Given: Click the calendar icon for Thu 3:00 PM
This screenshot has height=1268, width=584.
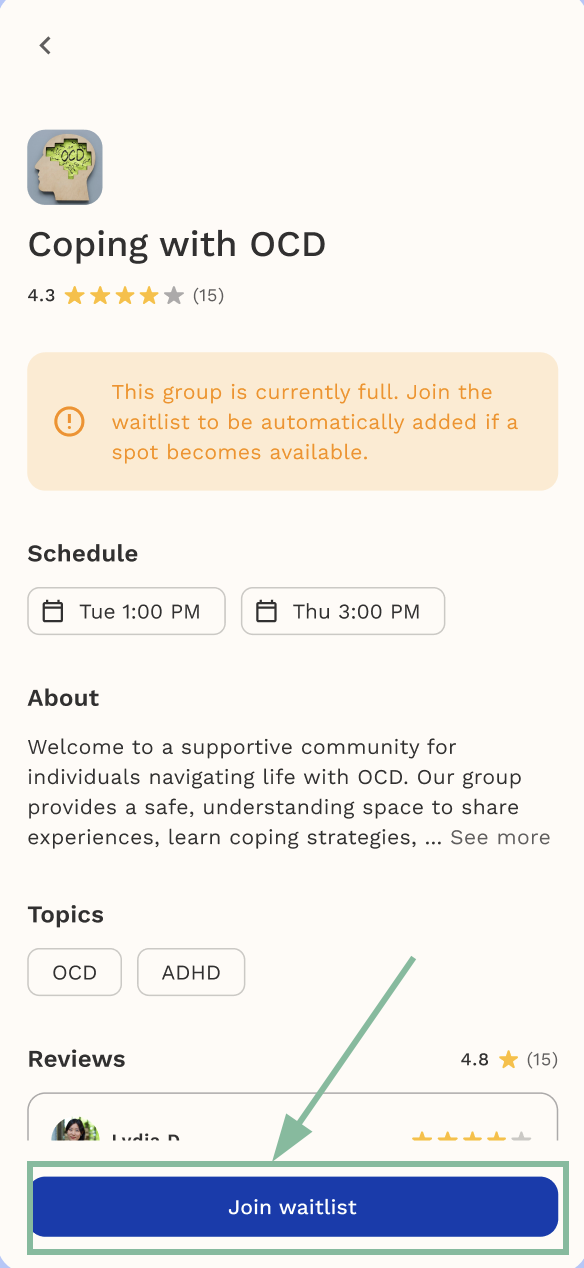Looking at the screenshot, I should pyautogui.click(x=266, y=611).
